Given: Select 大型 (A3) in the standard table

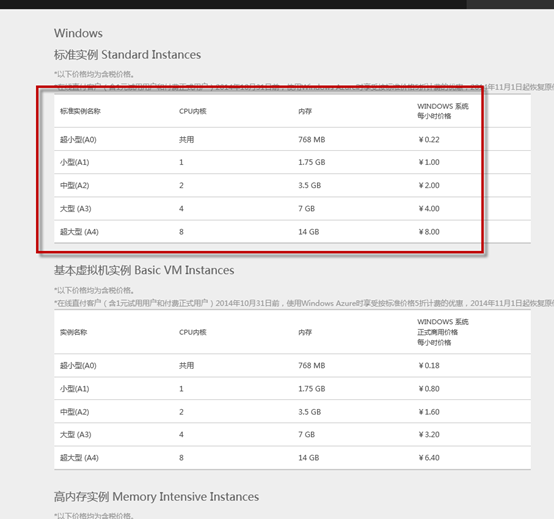Looking at the screenshot, I should click(x=76, y=208).
